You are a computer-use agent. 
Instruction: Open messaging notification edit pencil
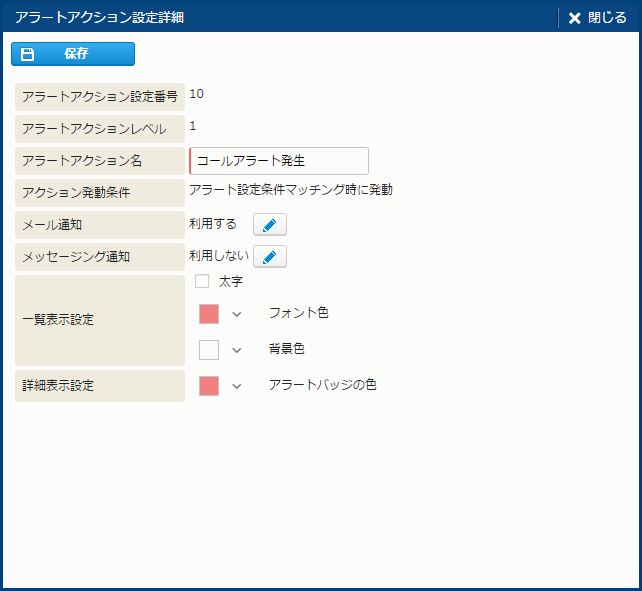tap(270, 257)
